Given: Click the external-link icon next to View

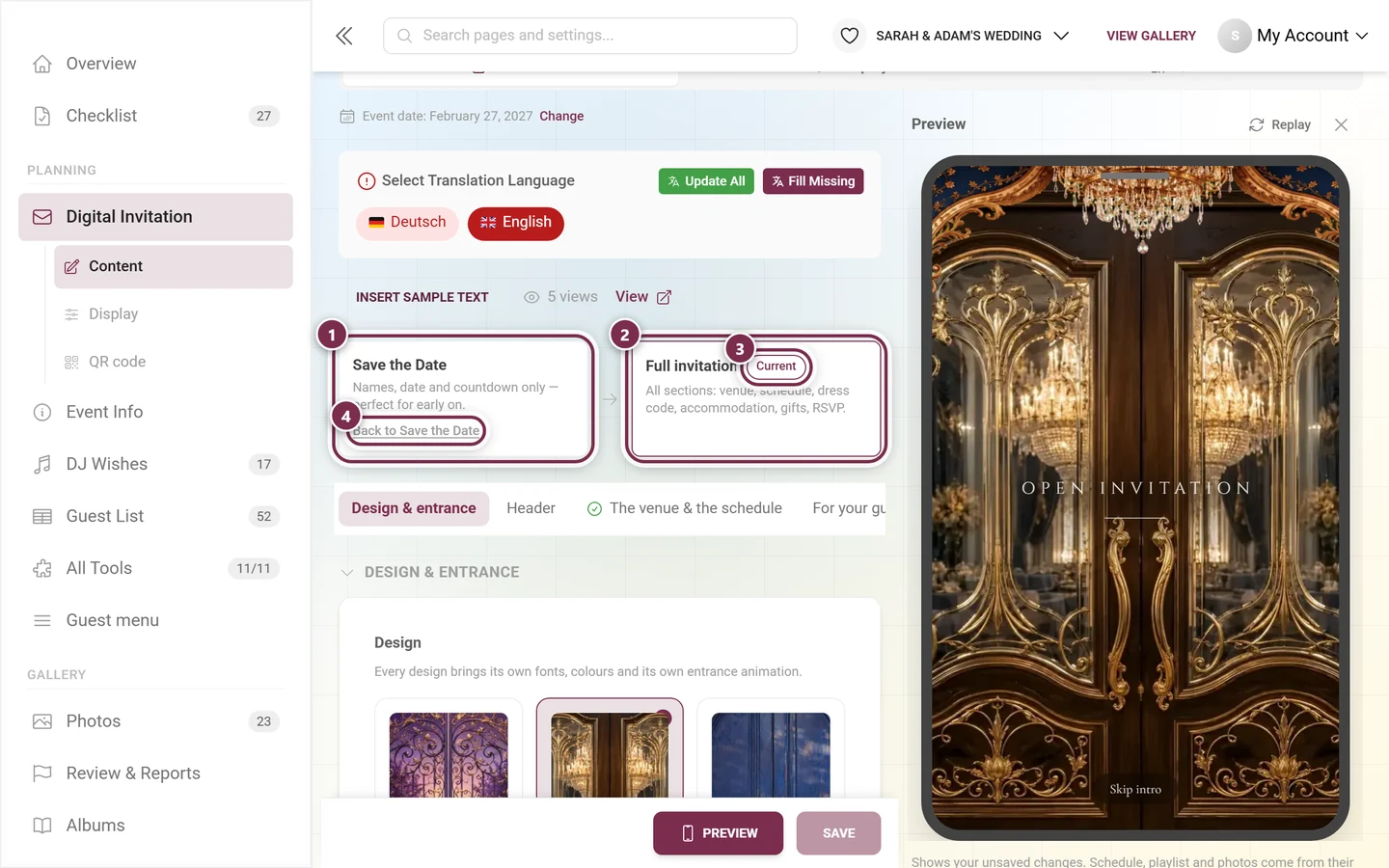Looking at the screenshot, I should (x=664, y=297).
